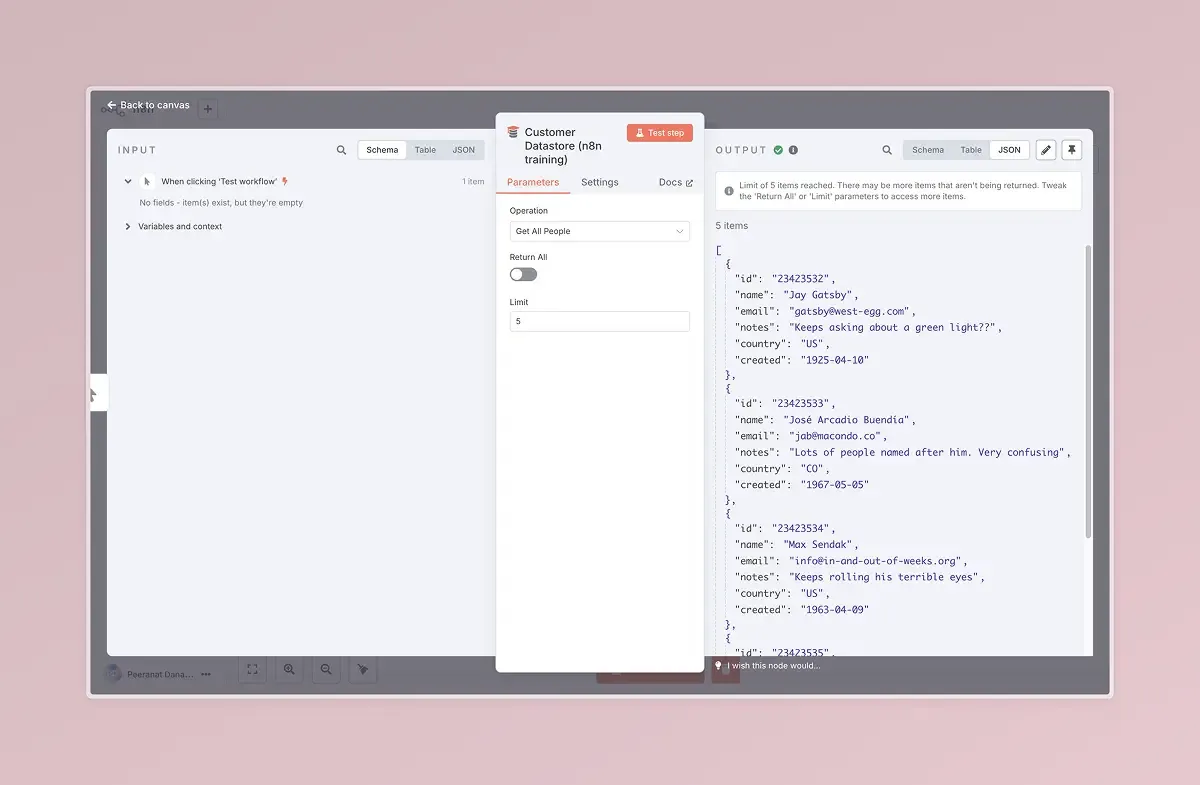
Task: Click the green success check icon
Action: pos(778,150)
